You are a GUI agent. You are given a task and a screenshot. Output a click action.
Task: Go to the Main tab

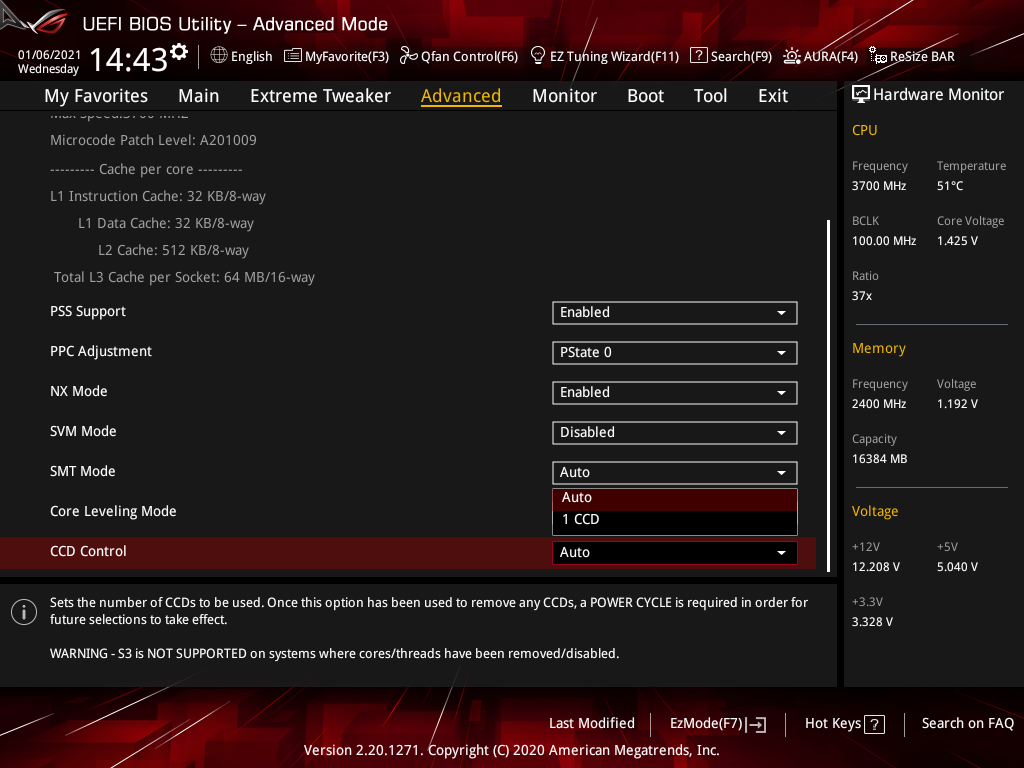click(199, 96)
